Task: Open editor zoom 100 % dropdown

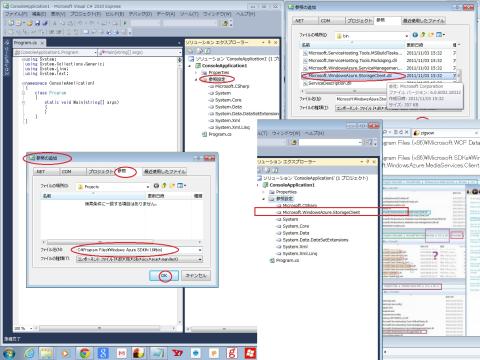Action: (31, 328)
